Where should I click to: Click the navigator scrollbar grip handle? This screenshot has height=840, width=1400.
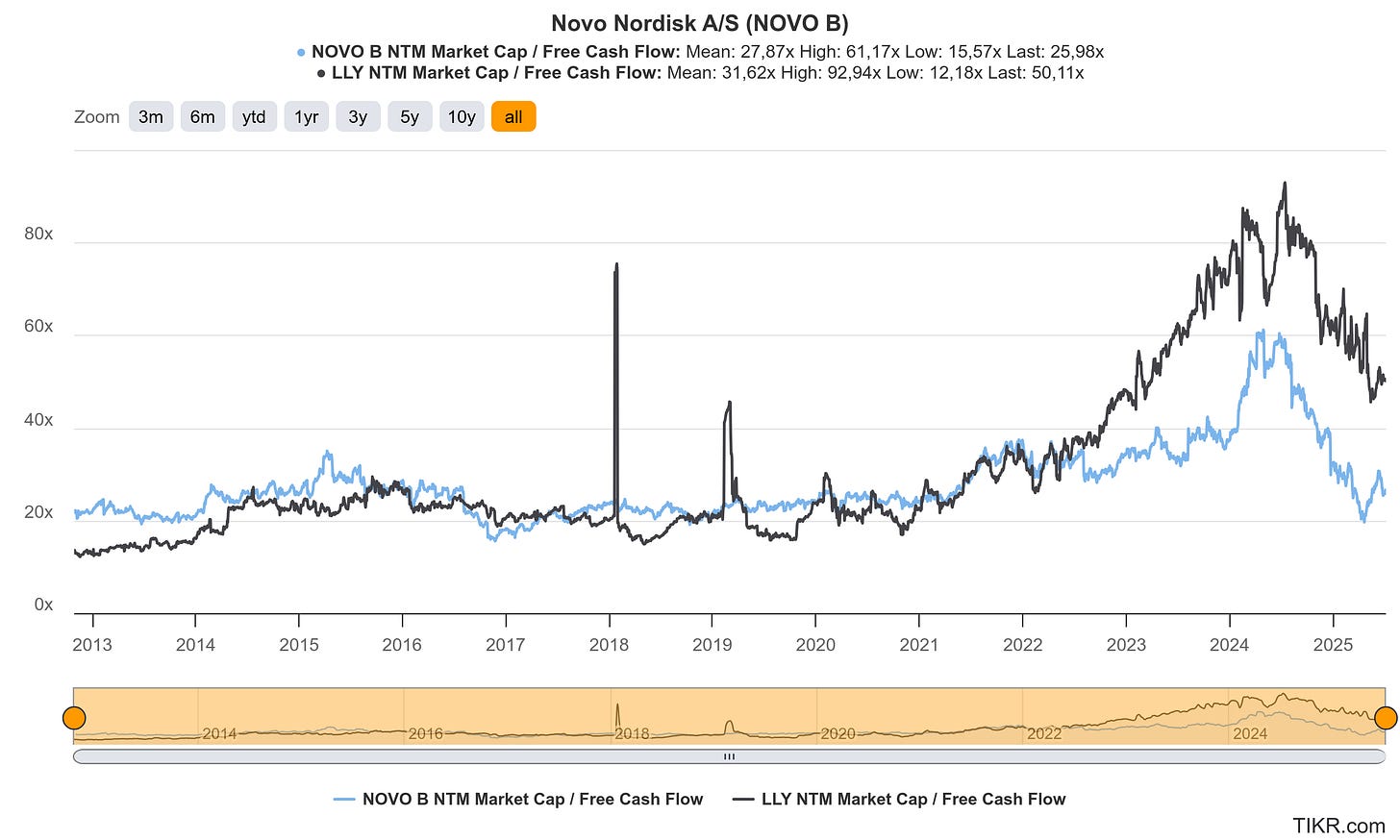coord(729,756)
